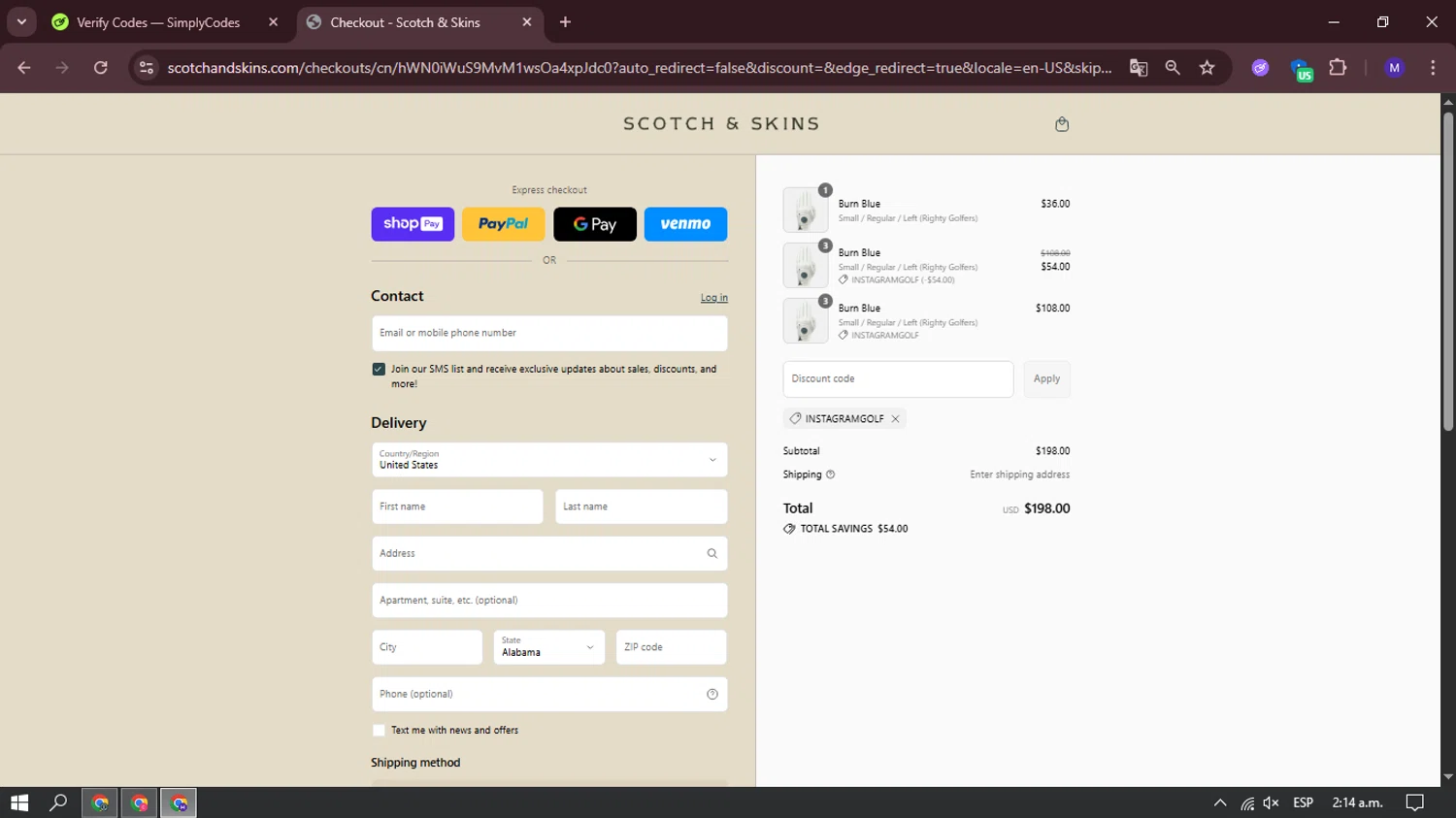This screenshot has width=1456, height=818.
Task: Open the notification center icon
Action: tap(1415, 802)
